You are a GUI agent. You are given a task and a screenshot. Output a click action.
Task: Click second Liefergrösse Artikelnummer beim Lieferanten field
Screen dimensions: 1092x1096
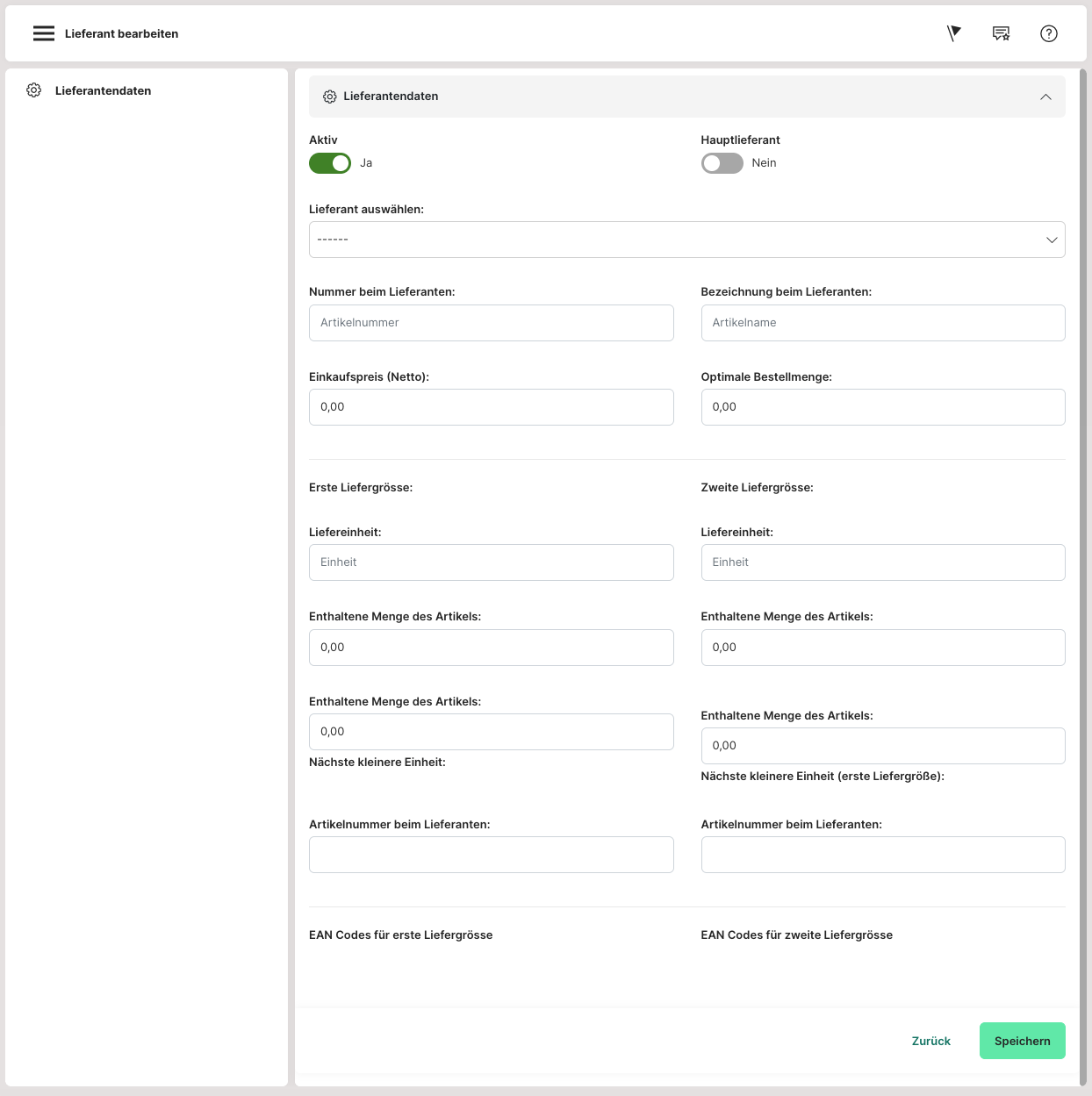(x=882, y=855)
